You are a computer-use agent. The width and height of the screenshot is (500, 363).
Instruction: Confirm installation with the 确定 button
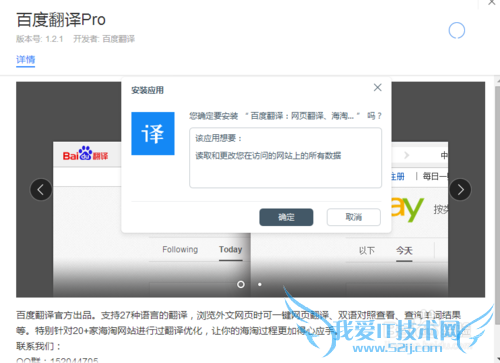[x=286, y=217]
